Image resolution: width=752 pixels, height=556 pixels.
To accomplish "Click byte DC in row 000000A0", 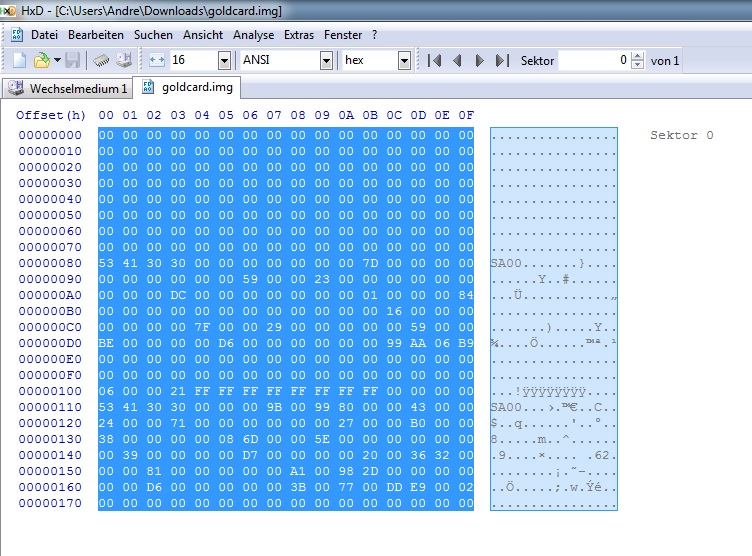I will [178, 295].
